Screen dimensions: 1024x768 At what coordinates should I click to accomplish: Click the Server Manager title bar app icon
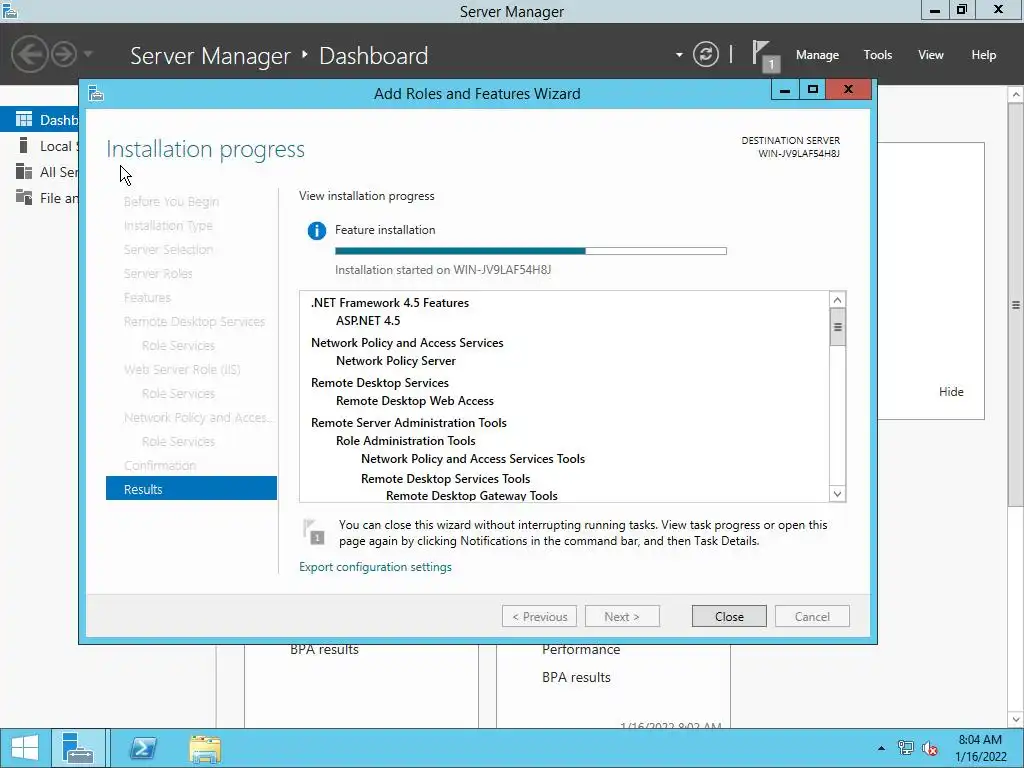(10, 10)
